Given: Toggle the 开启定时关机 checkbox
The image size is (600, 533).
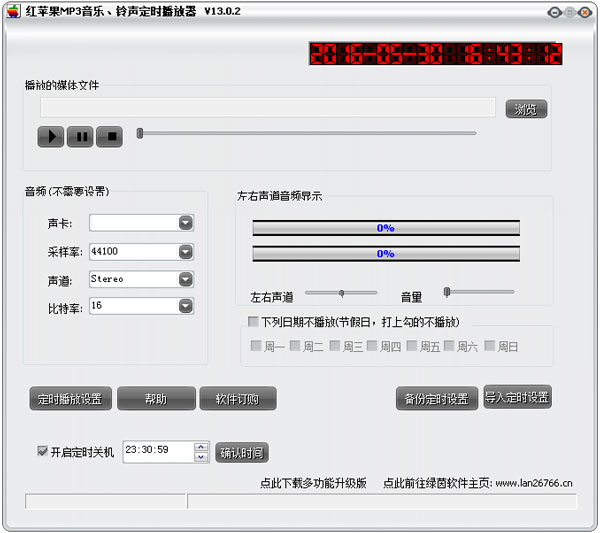Looking at the screenshot, I should [x=42, y=452].
